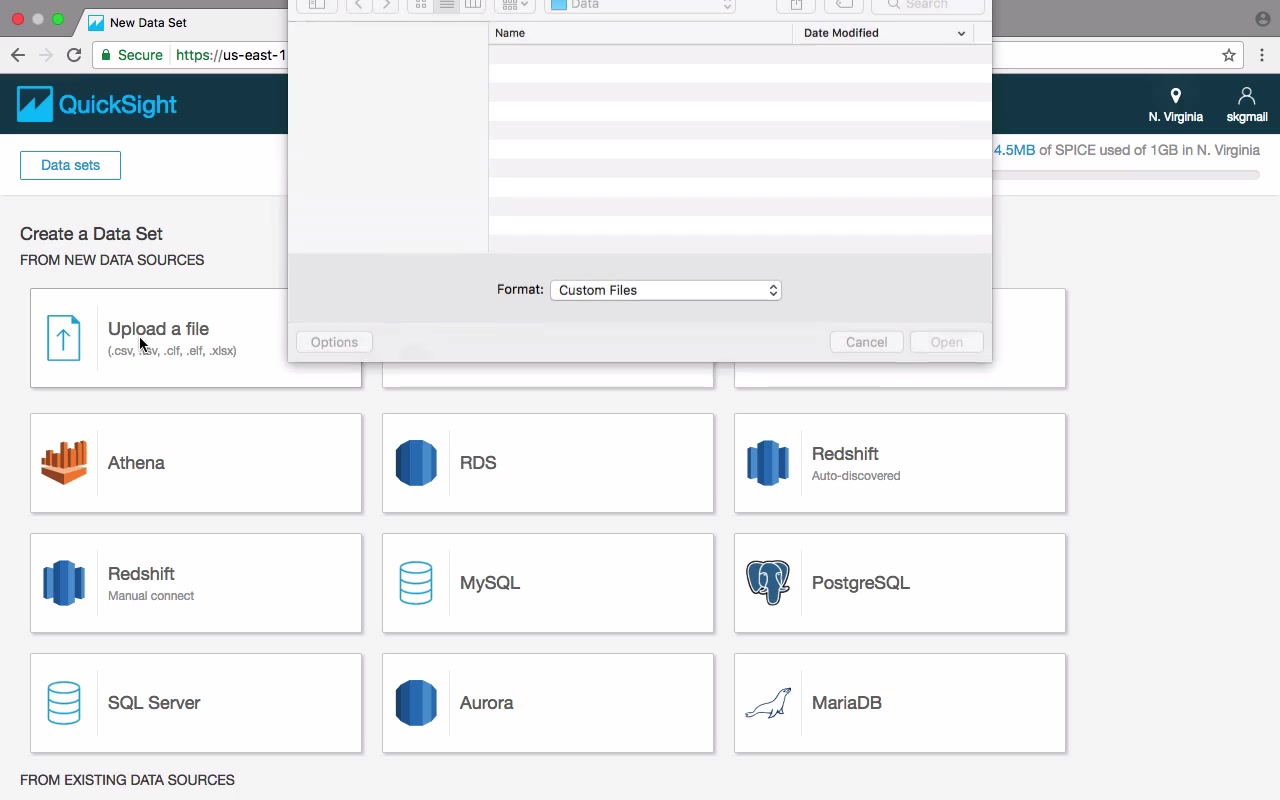Sort files by Date Modified column
Viewport: 1280px width, 800px height.
coord(883,33)
